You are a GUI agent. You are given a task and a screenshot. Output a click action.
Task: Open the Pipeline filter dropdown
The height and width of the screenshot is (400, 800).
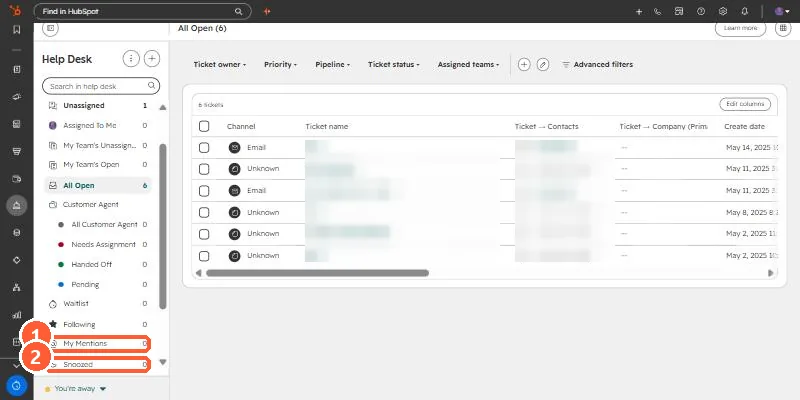pyautogui.click(x=333, y=65)
